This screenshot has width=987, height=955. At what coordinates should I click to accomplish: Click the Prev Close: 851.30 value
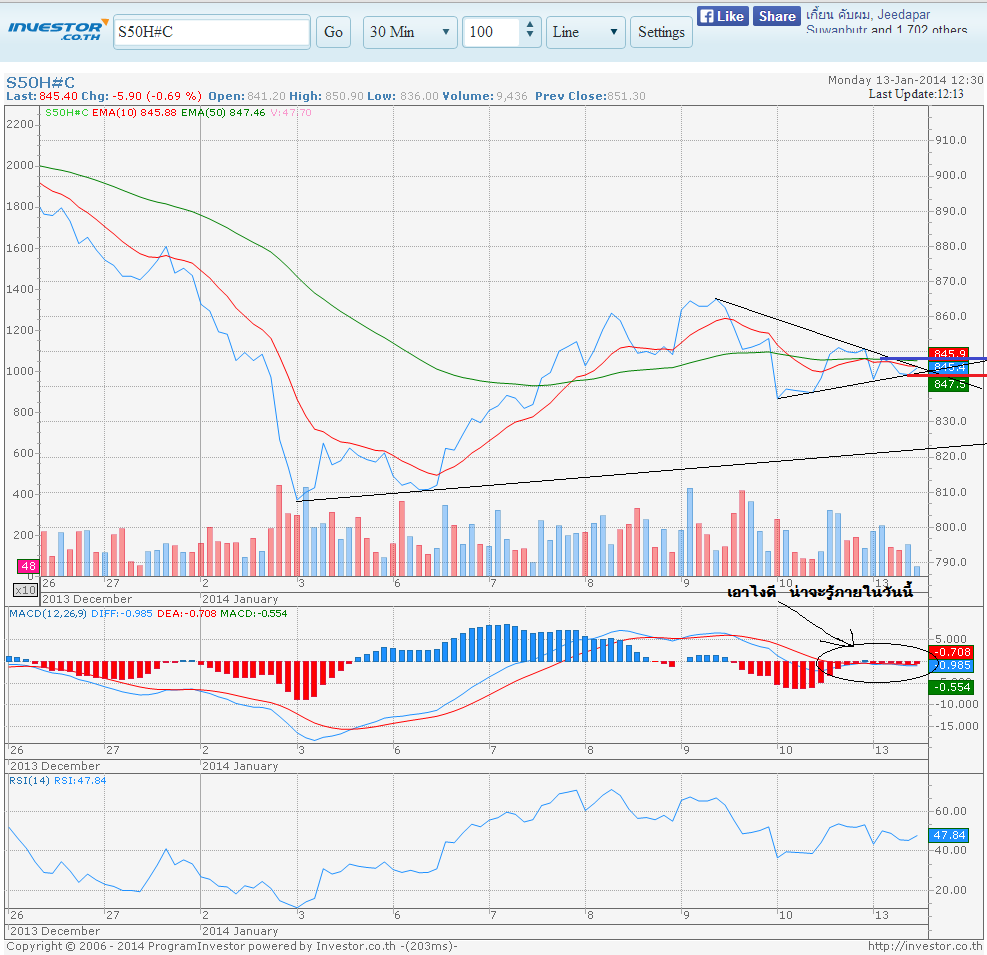[x=590, y=96]
